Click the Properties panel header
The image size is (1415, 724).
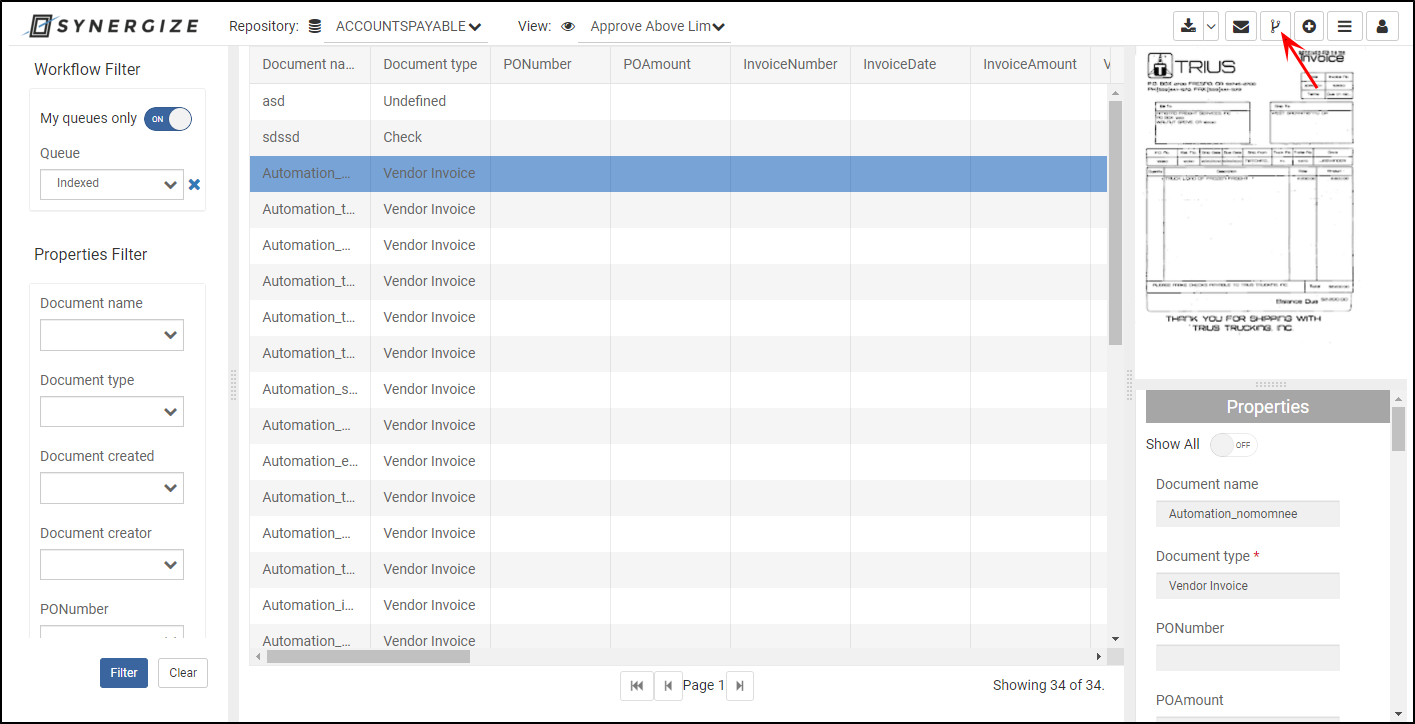(1268, 407)
